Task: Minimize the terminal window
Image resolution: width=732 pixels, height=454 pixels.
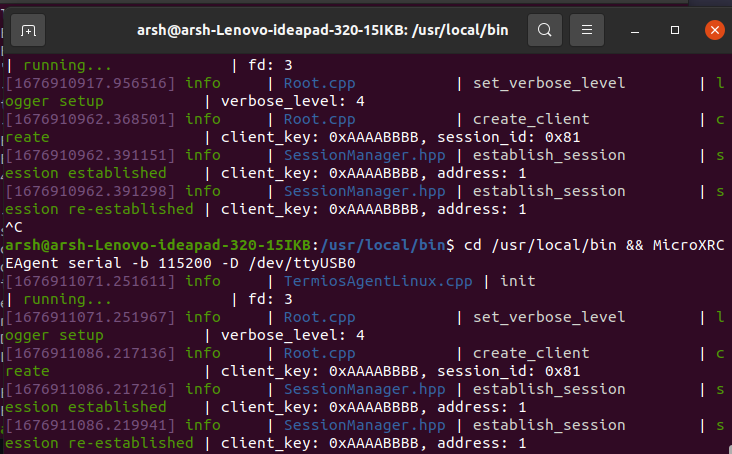Action: [635, 31]
